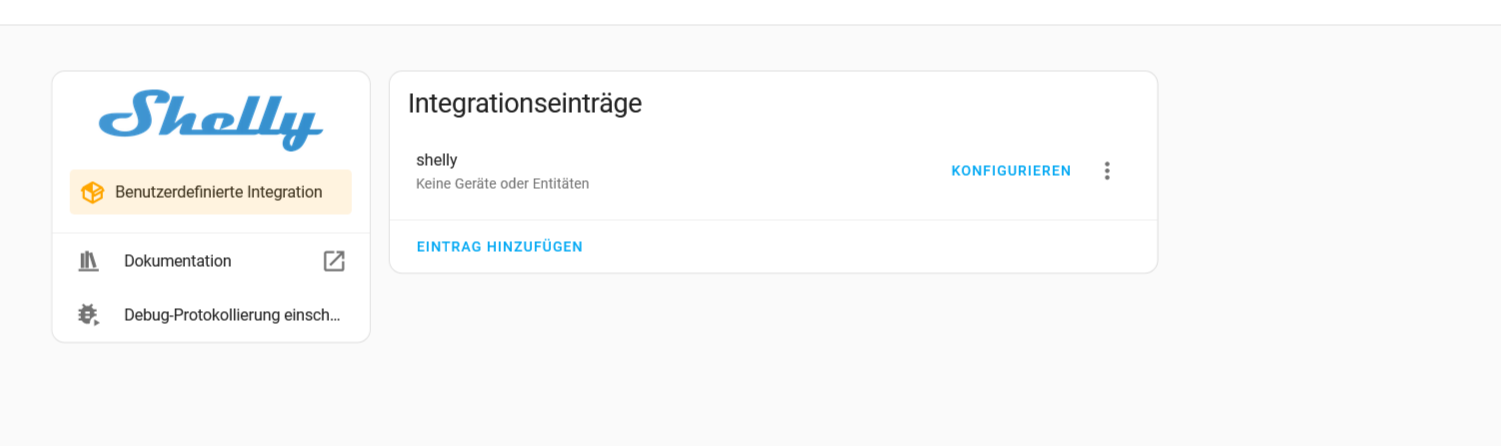Click the Keine Geräte oder Entitäten text

(502, 184)
